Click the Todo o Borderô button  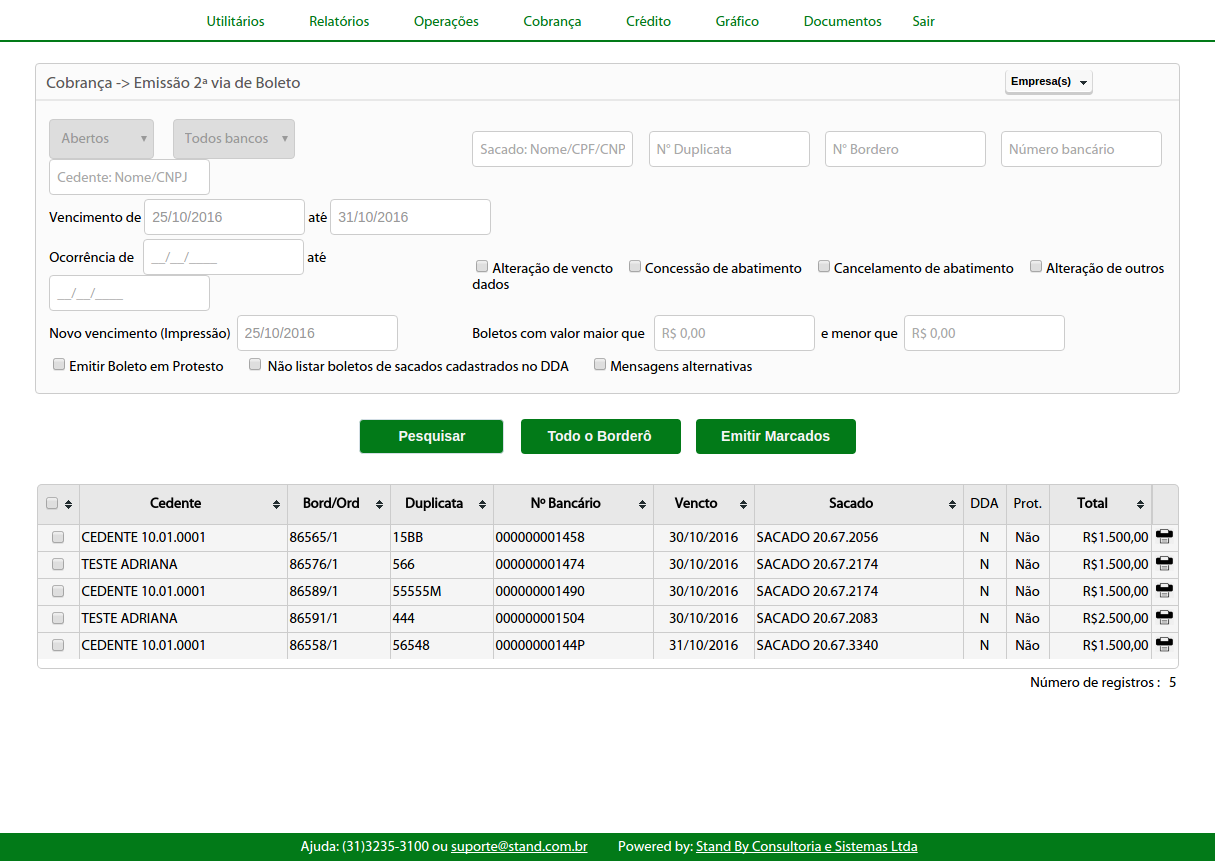click(600, 436)
